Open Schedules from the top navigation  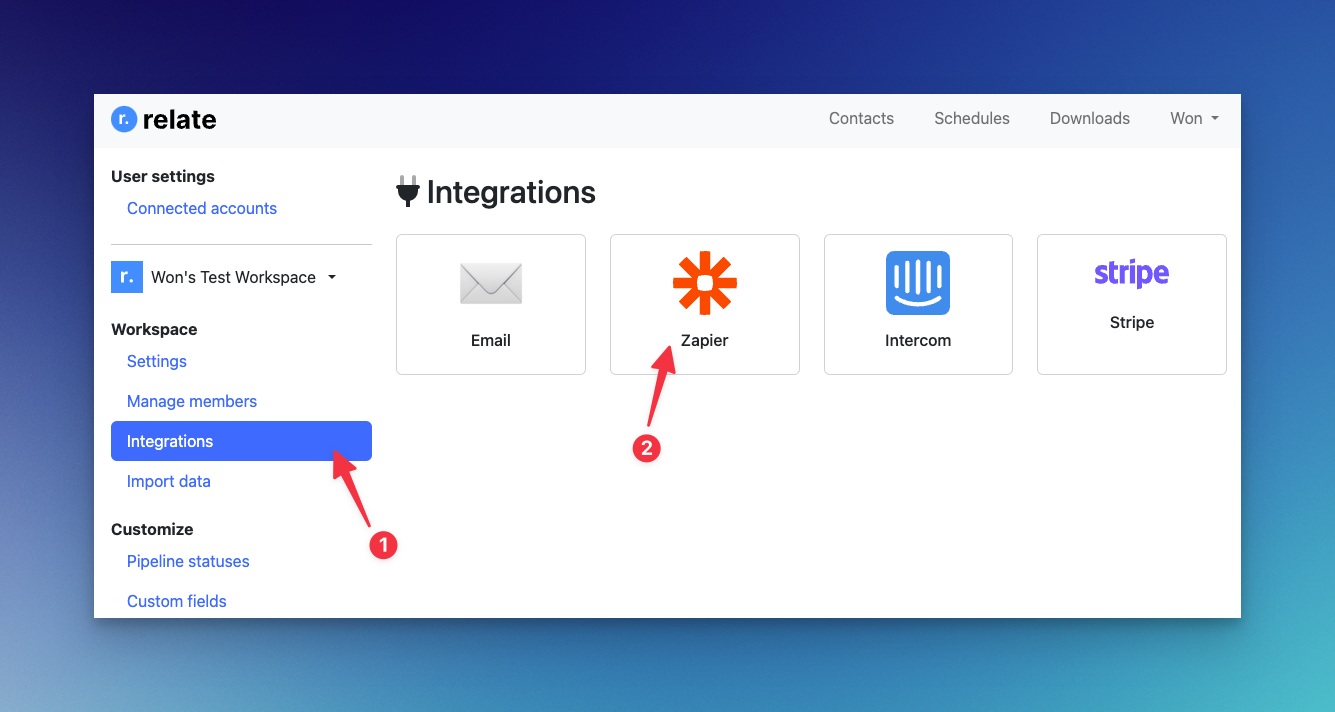pos(972,118)
